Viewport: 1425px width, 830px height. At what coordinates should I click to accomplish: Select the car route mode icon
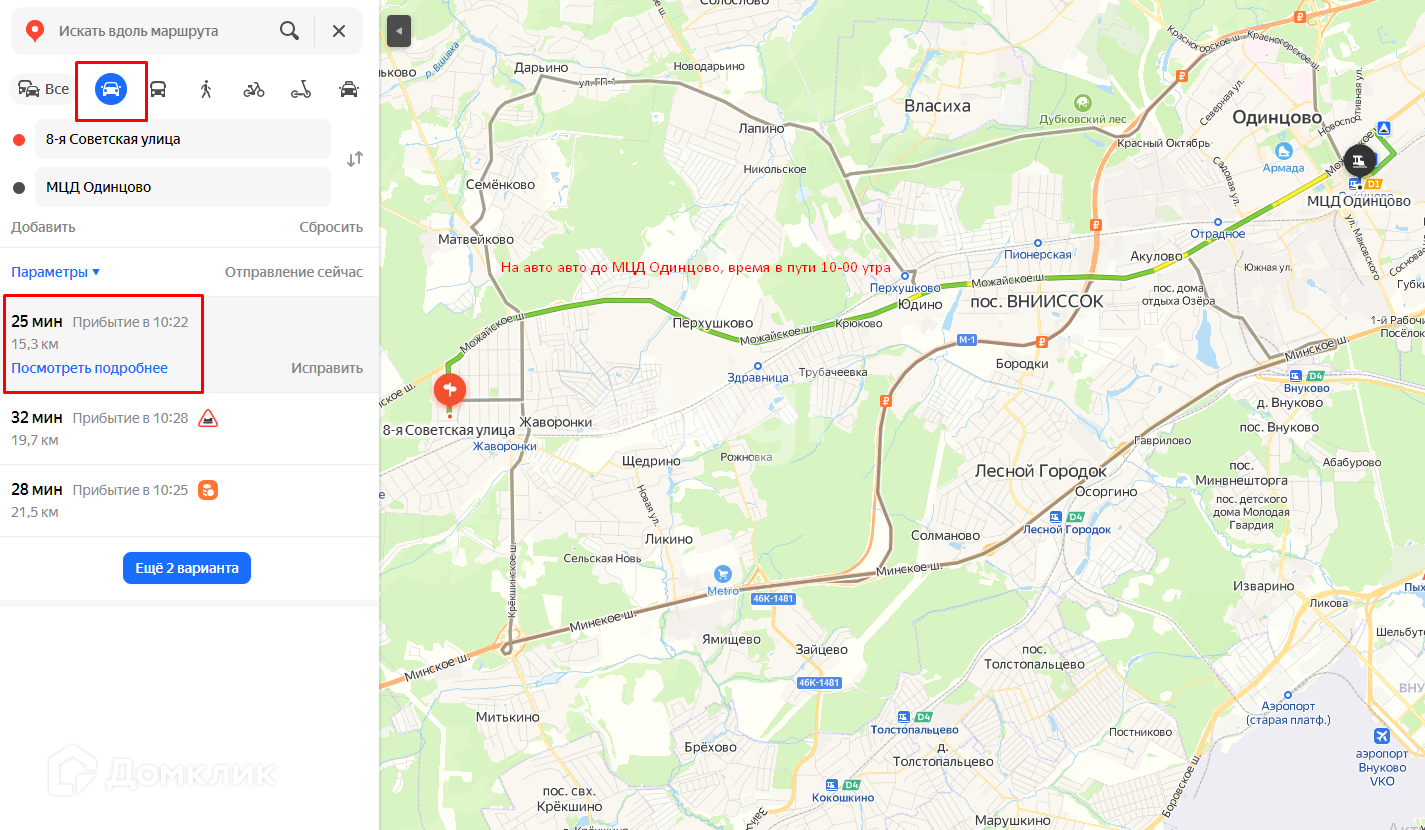click(x=111, y=90)
